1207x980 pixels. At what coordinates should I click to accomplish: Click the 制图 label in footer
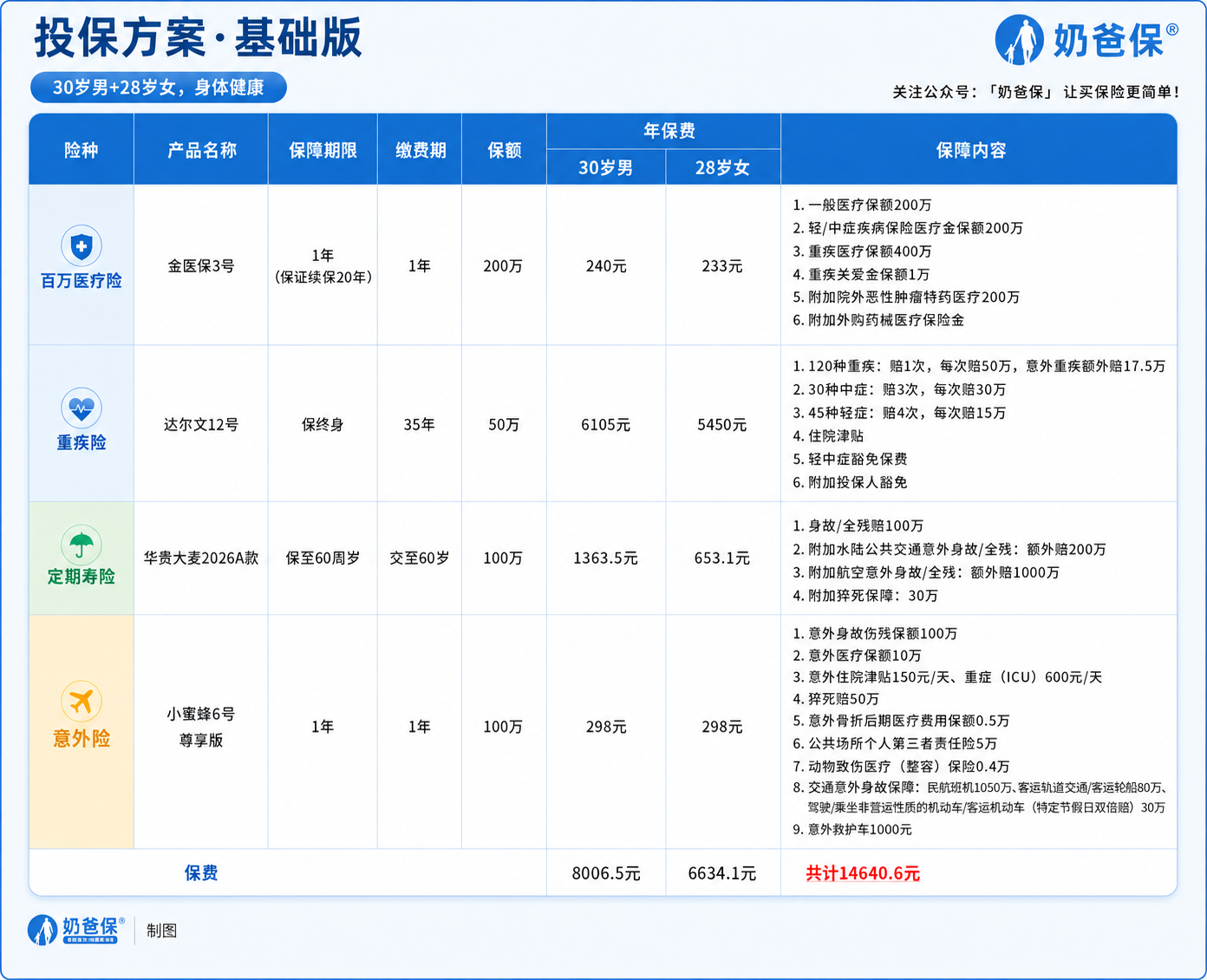(162, 931)
